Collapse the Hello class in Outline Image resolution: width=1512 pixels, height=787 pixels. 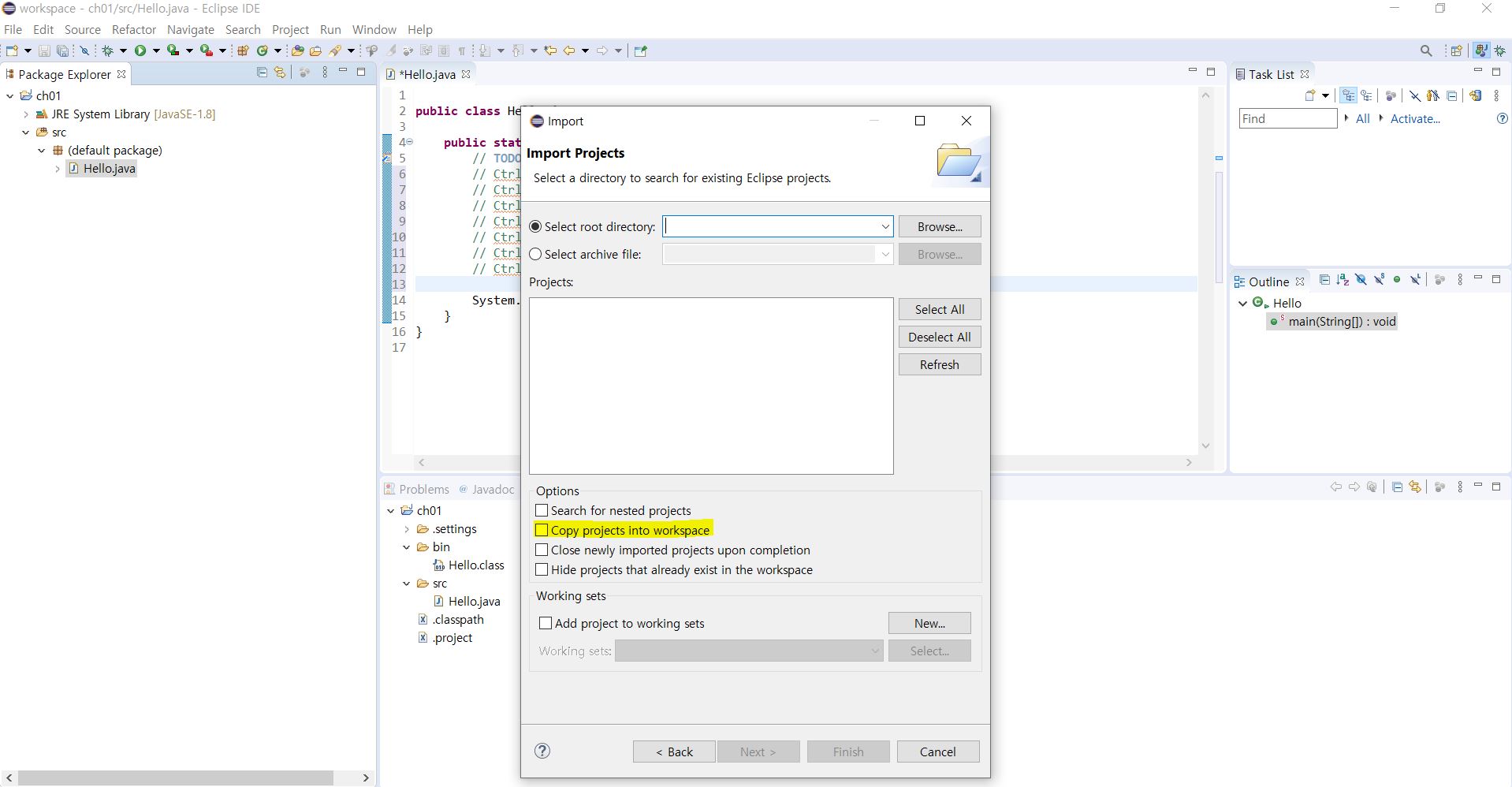[1243, 303]
